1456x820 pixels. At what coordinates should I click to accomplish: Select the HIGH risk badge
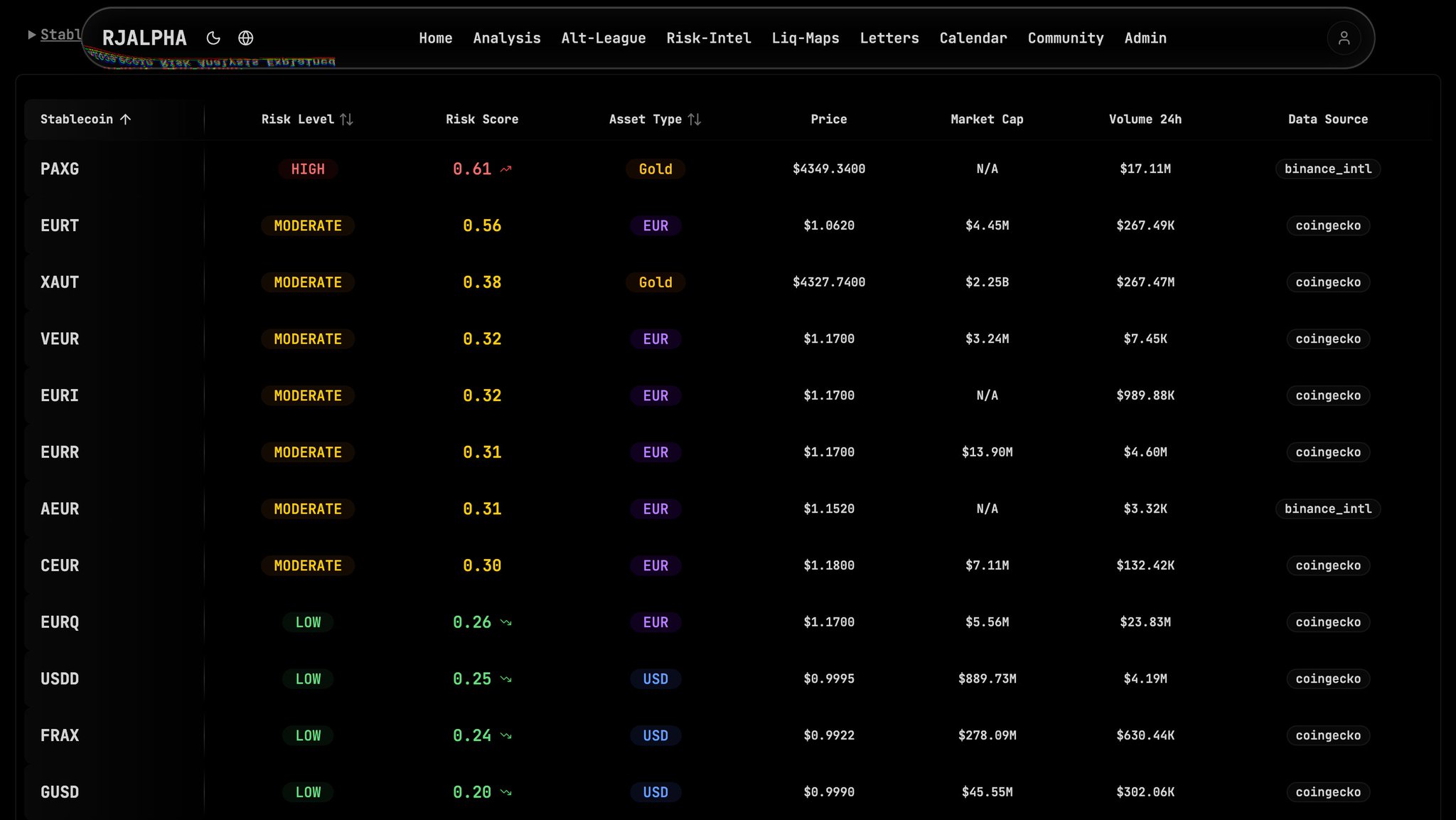(307, 169)
